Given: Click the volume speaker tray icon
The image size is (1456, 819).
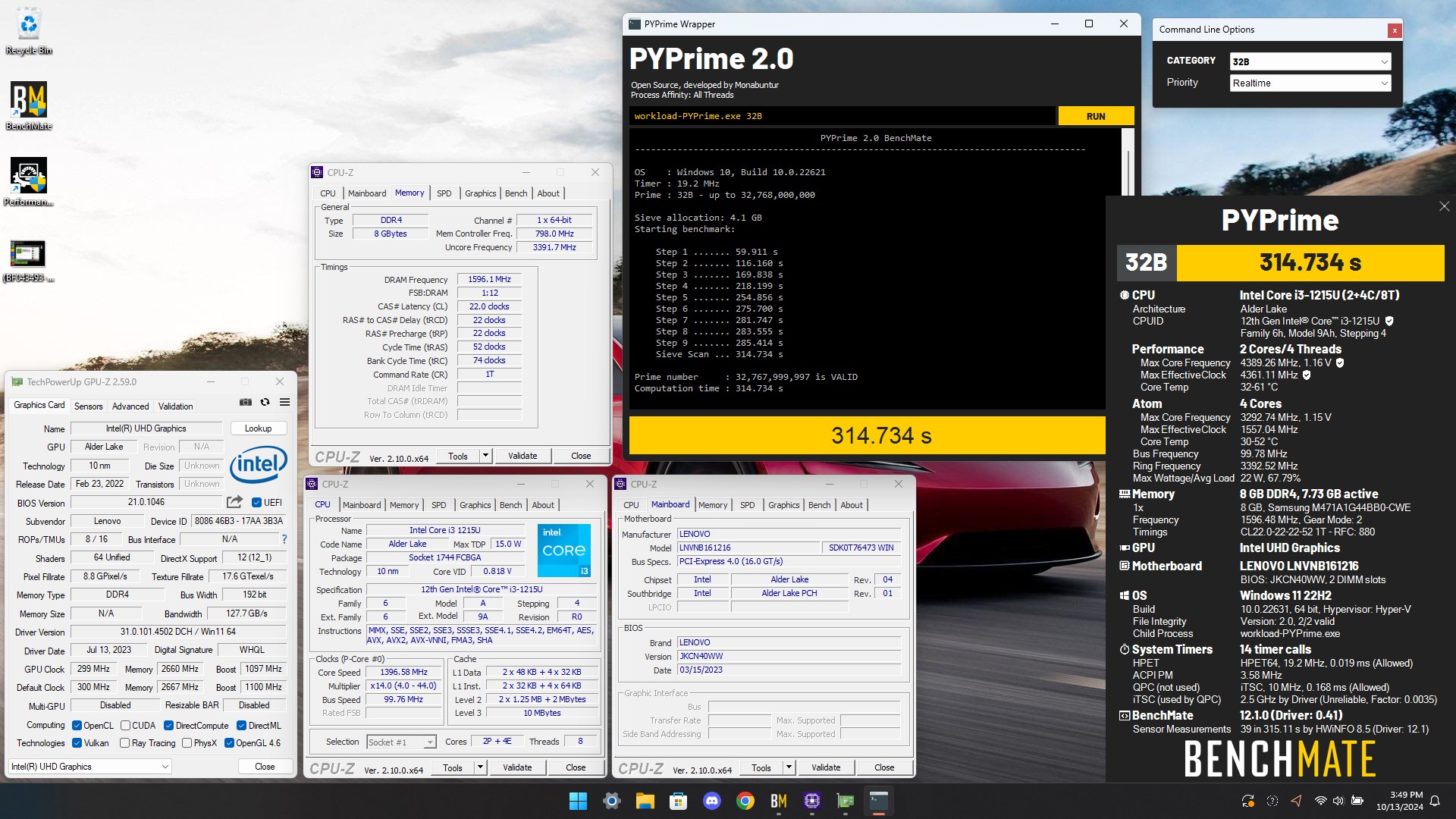Looking at the screenshot, I should 1338,801.
